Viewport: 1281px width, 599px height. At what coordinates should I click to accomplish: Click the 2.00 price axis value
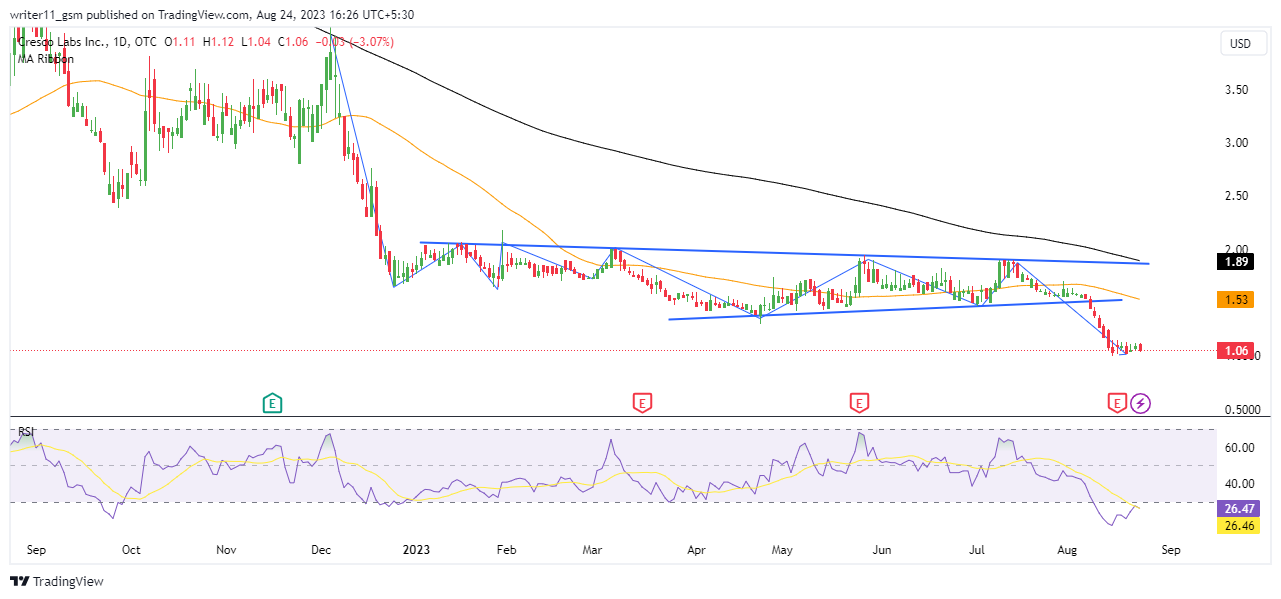click(1238, 249)
